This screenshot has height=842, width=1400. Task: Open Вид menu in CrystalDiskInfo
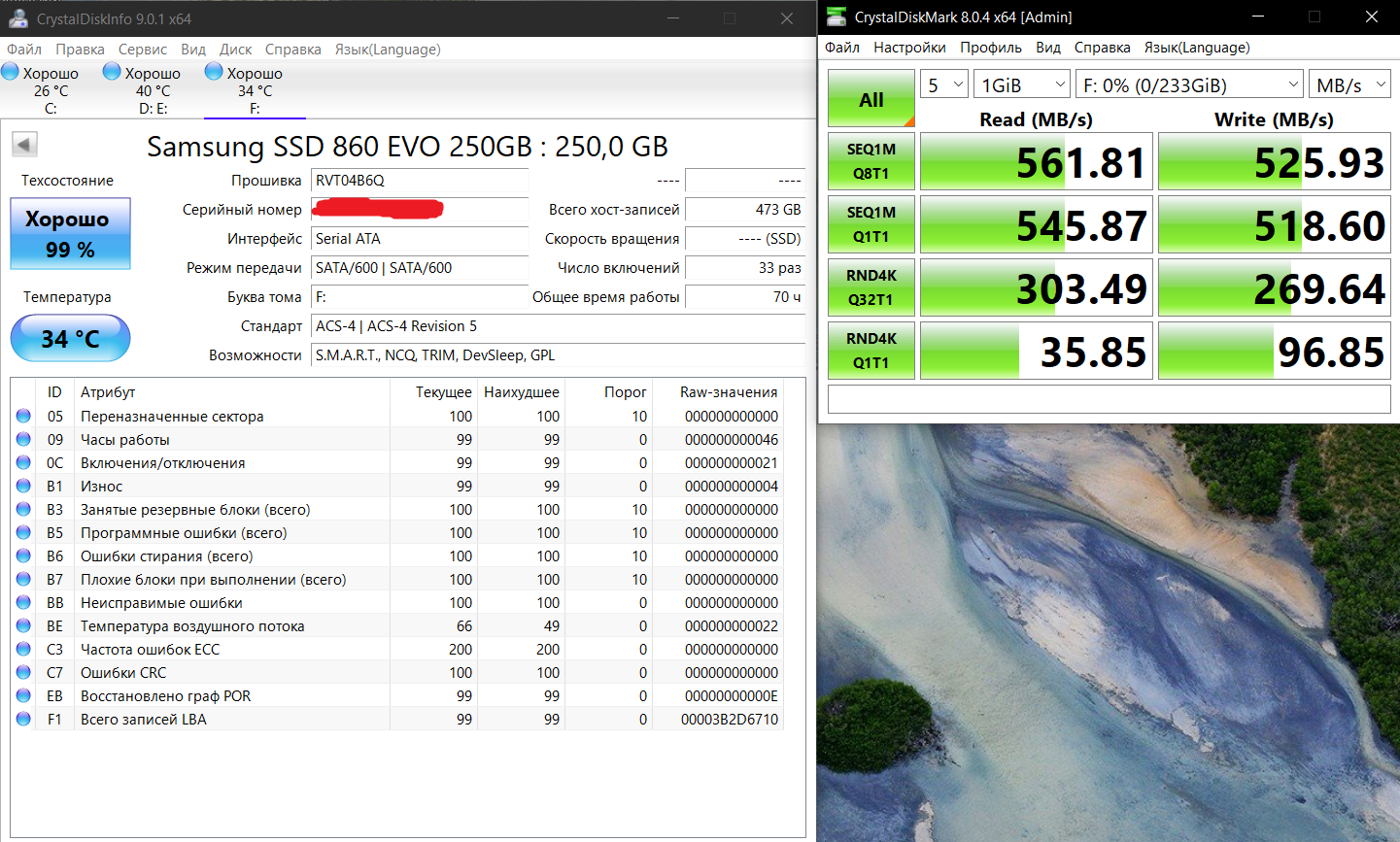193,50
